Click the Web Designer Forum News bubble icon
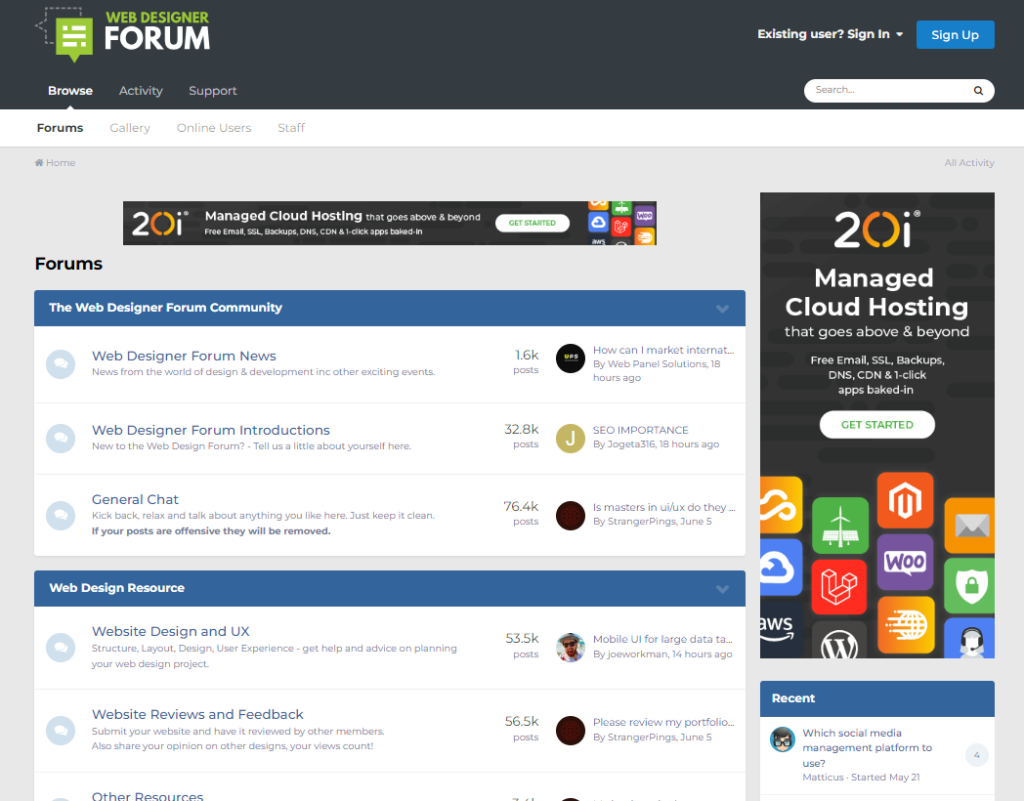The image size is (1024, 801). pyautogui.click(x=61, y=365)
